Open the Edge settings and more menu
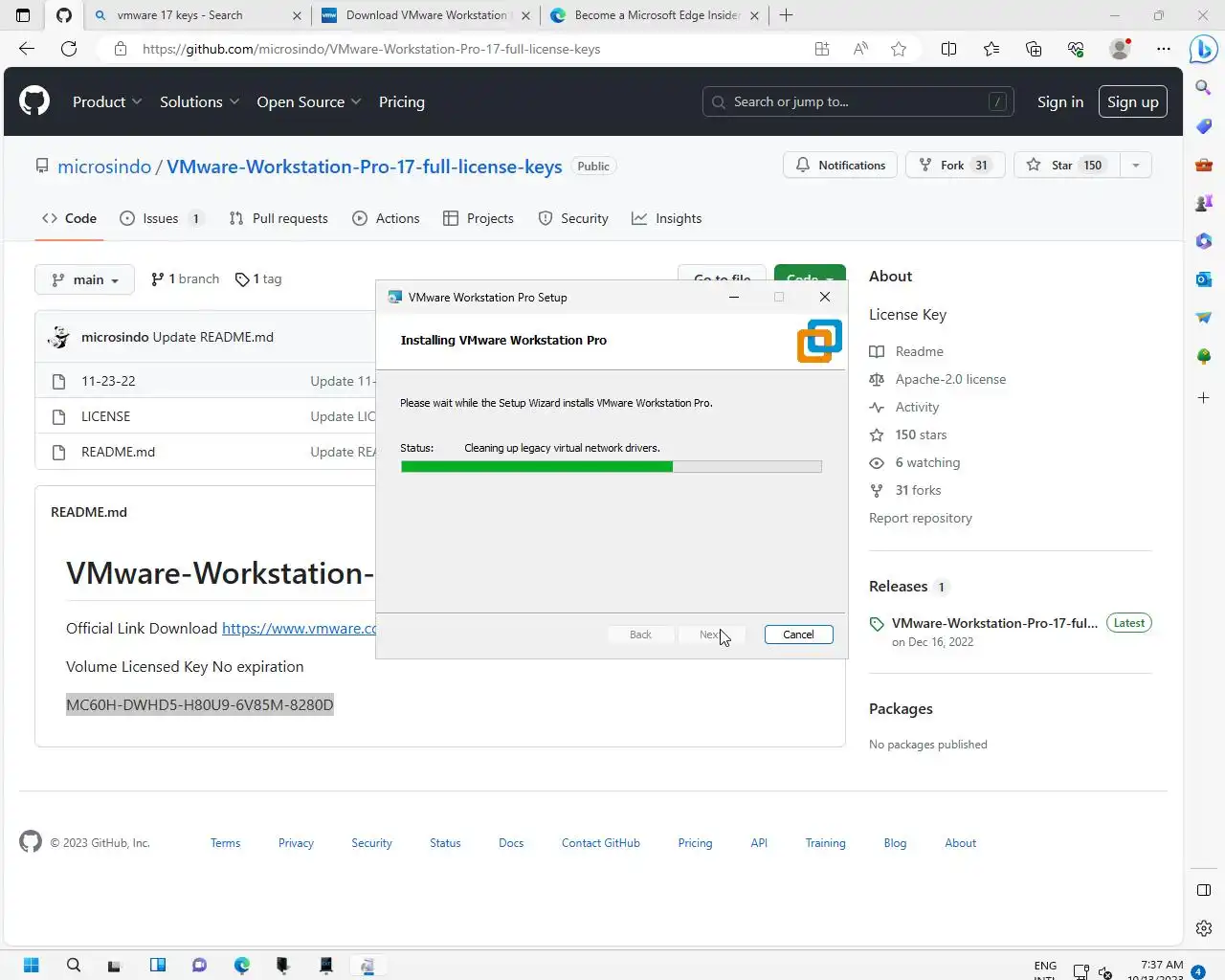Viewport: 1225px width, 980px height. pyautogui.click(x=1164, y=49)
